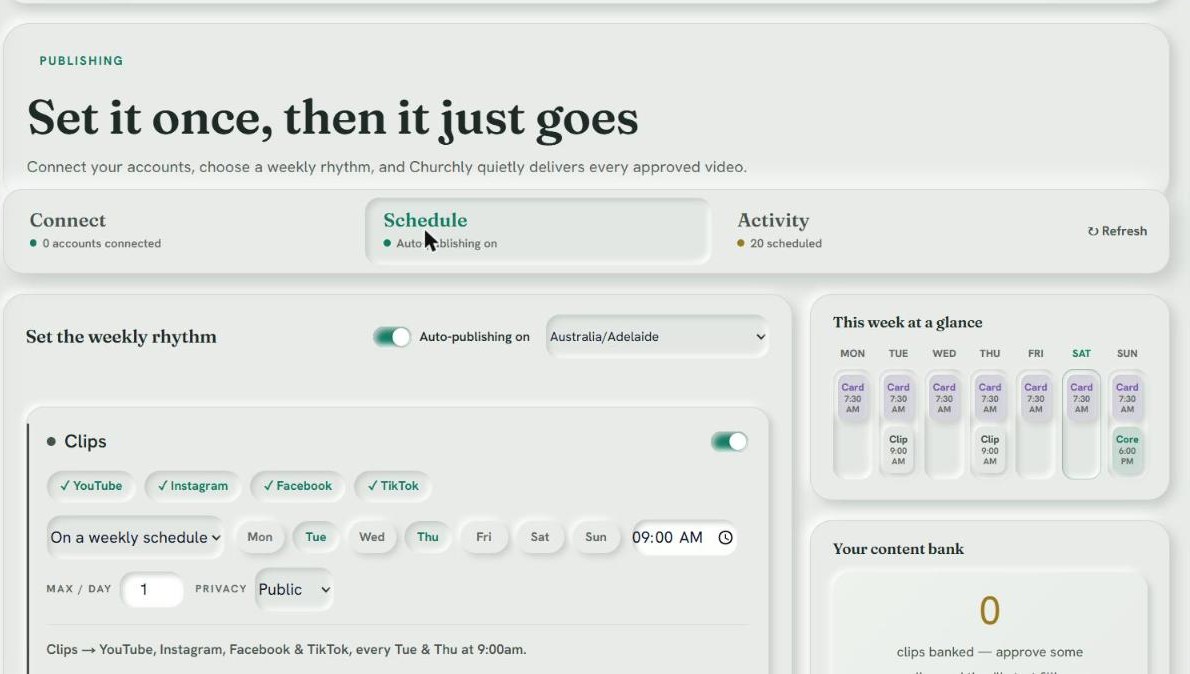Image resolution: width=1190 pixels, height=674 pixels.
Task: Click the 'Set the weekly rhythm' heading
Action: (121, 337)
